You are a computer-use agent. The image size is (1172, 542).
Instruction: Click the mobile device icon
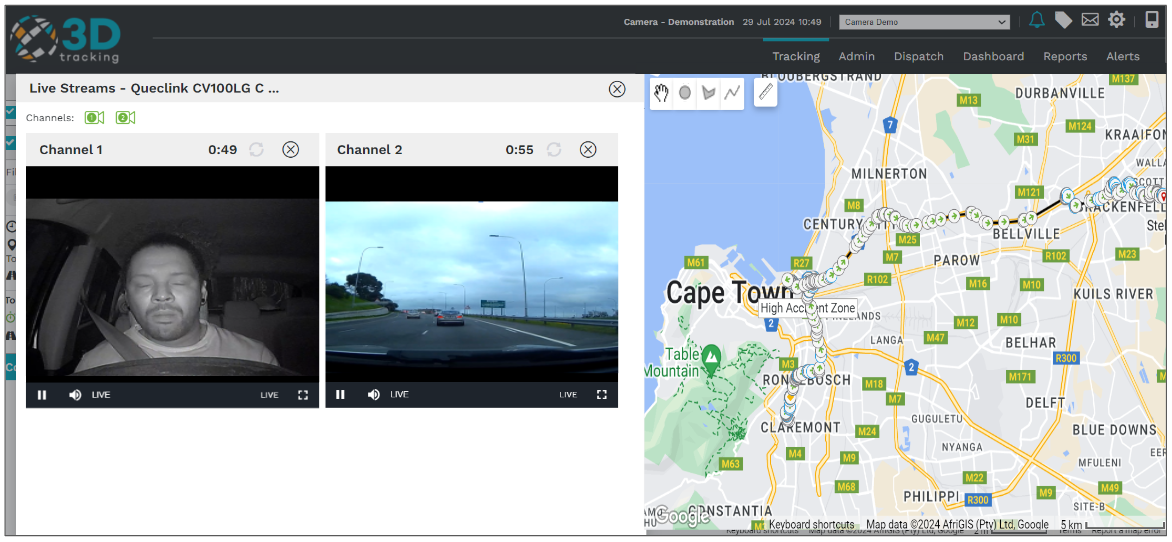click(1151, 20)
